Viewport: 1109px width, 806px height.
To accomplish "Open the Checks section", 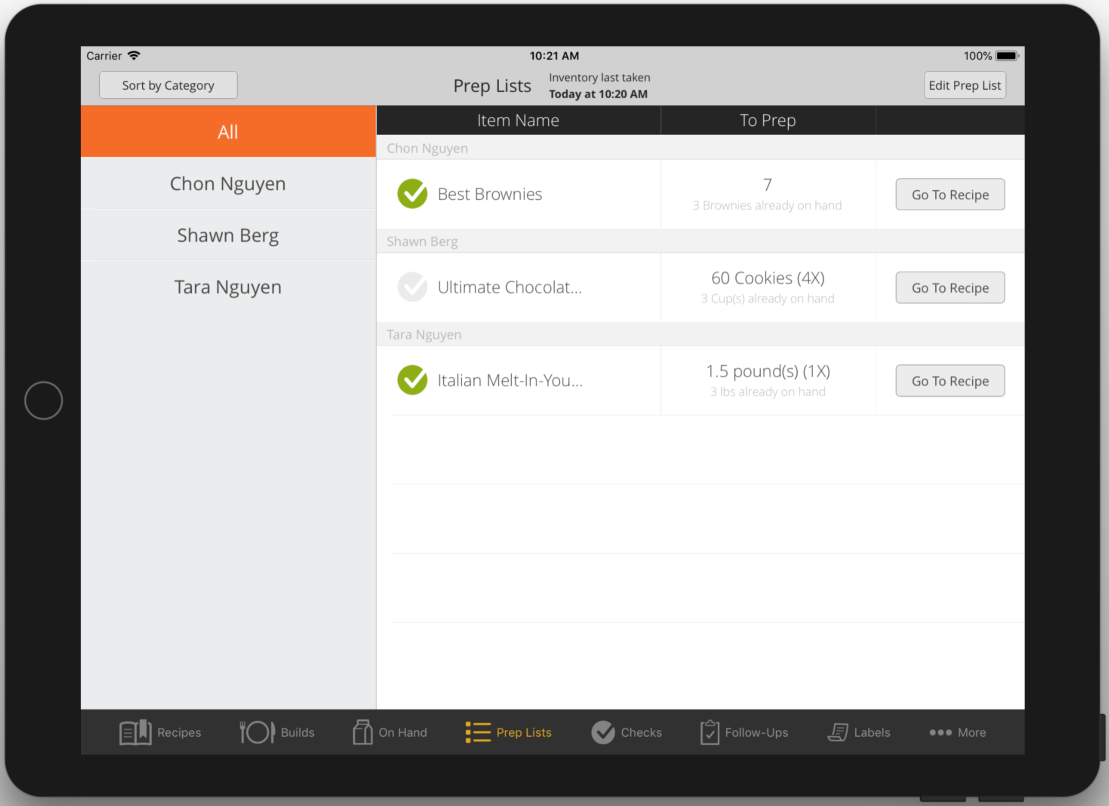I will (x=626, y=732).
